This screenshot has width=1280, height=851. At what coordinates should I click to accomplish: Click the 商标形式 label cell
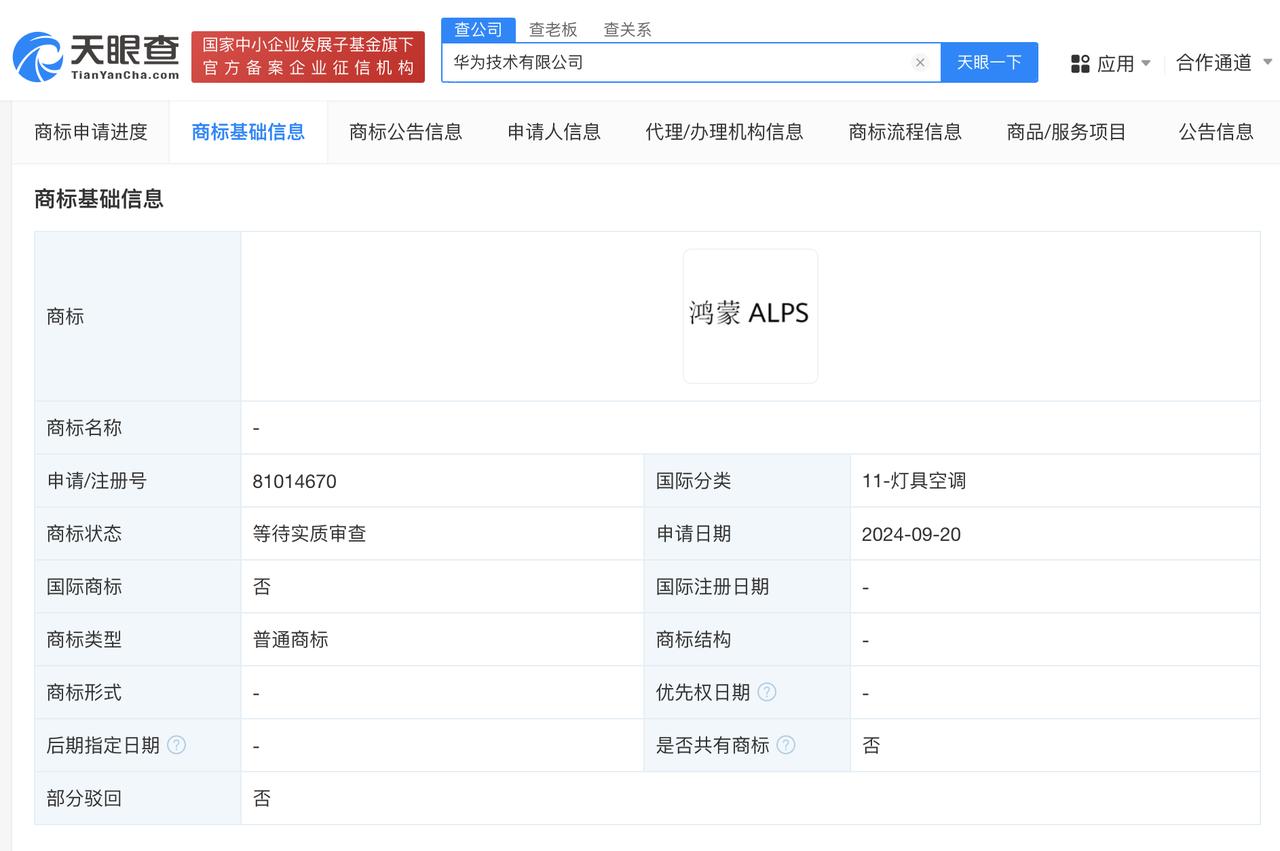pyautogui.click(x=138, y=692)
